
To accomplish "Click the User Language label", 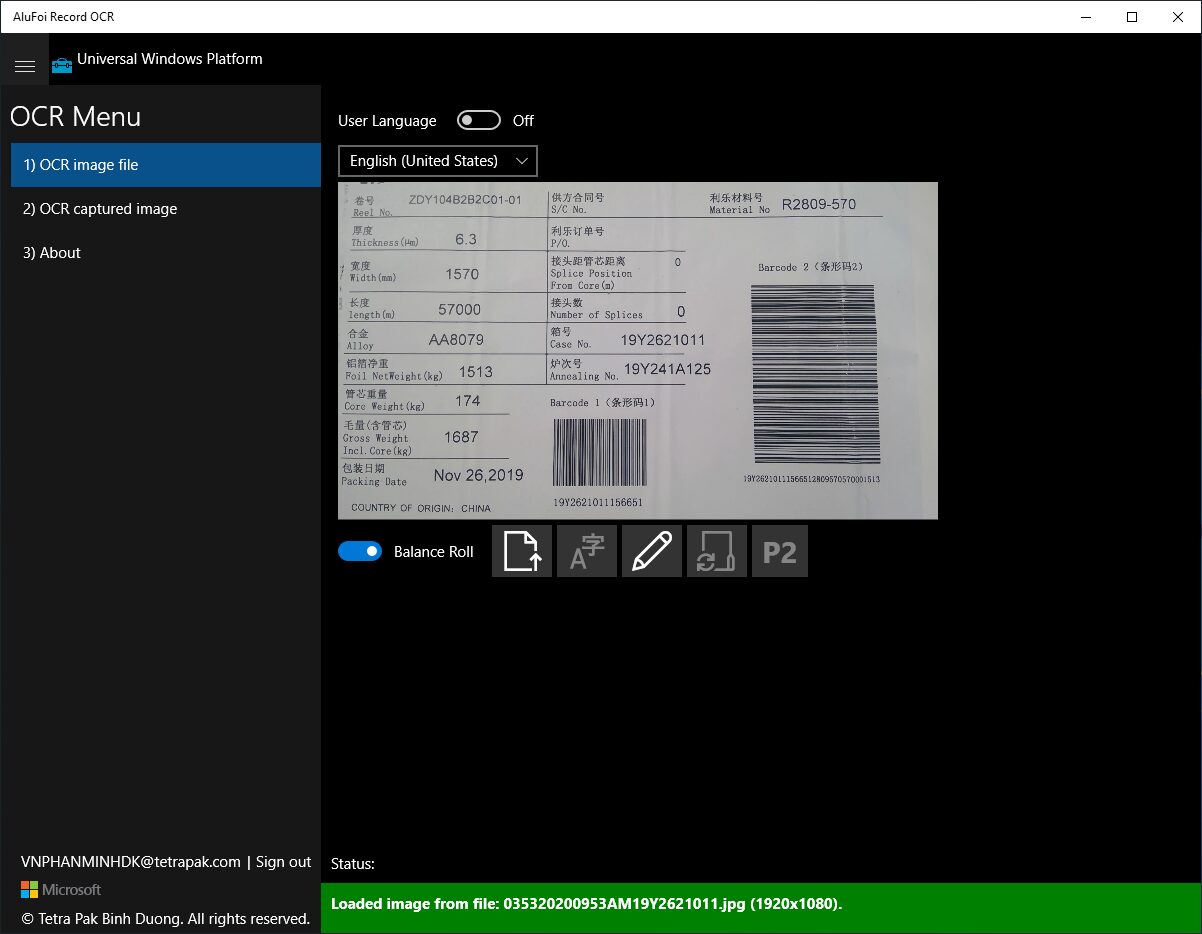I will click(x=387, y=121).
